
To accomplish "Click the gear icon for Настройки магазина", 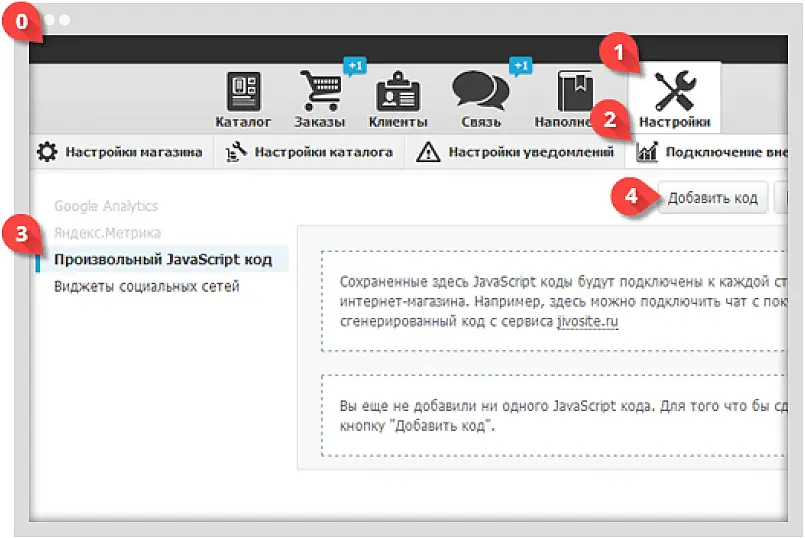I will [x=47, y=152].
